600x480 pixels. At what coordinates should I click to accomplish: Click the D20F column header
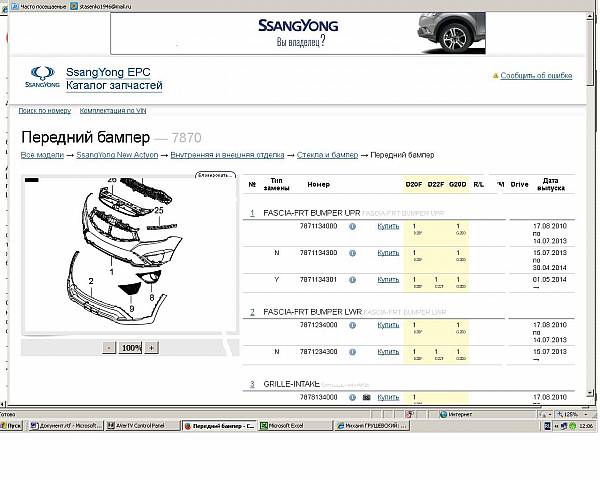(x=414, y=184)
